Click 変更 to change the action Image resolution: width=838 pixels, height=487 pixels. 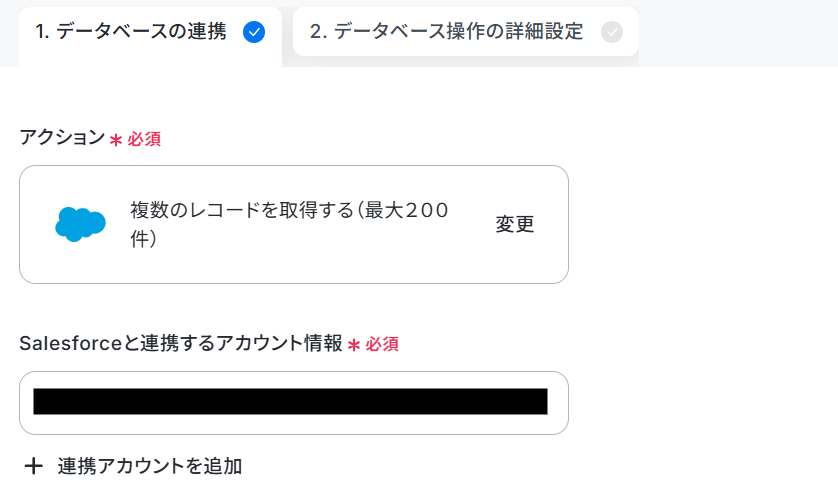pyautogui.click(x=515, y=224)
